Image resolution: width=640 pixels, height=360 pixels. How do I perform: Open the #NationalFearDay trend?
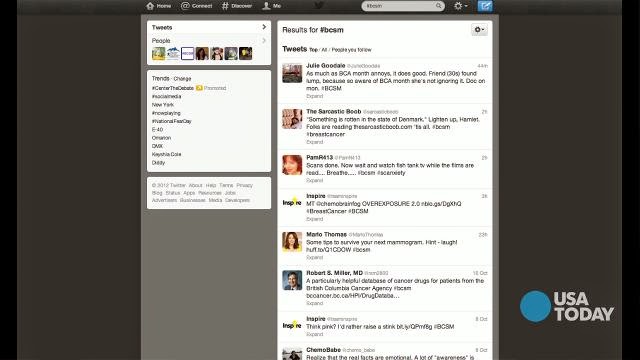click(x=171, y=121)
